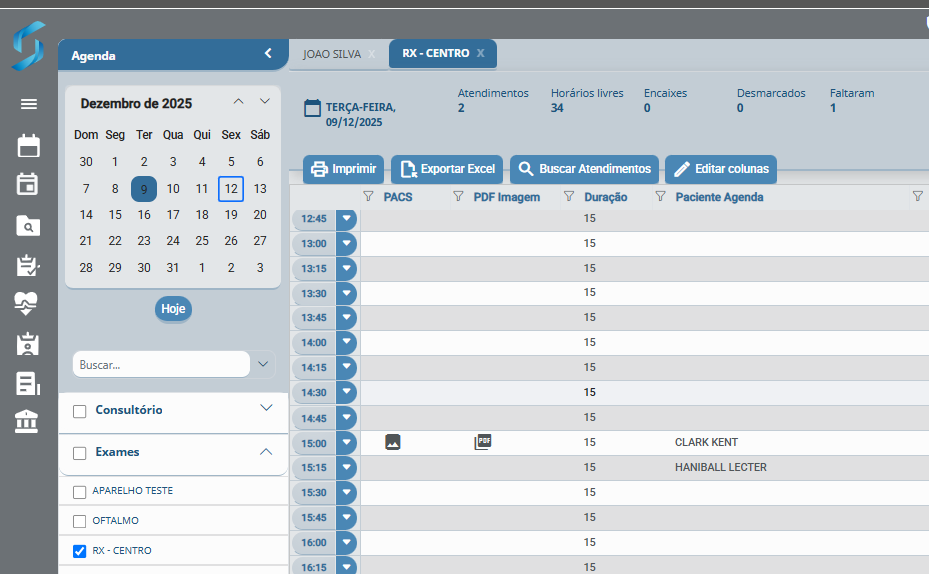This screenshot has height=574, width=929.
Task: Open the PDF image icon at 15:00
Action: pos(483,441)
